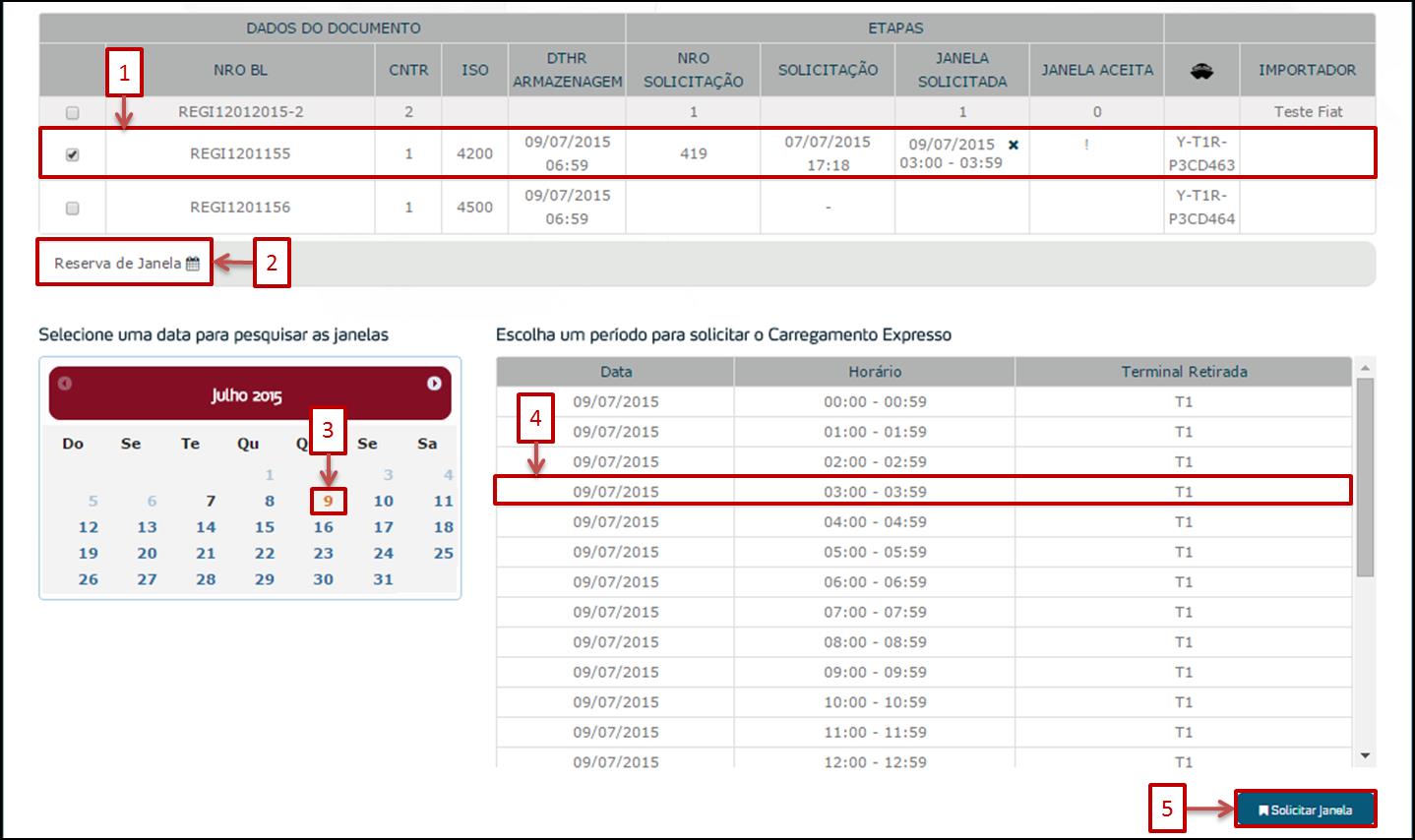Select day 20 in the calendar
This screenshot has width=1415, height=840.
click(x=148, y=554)
